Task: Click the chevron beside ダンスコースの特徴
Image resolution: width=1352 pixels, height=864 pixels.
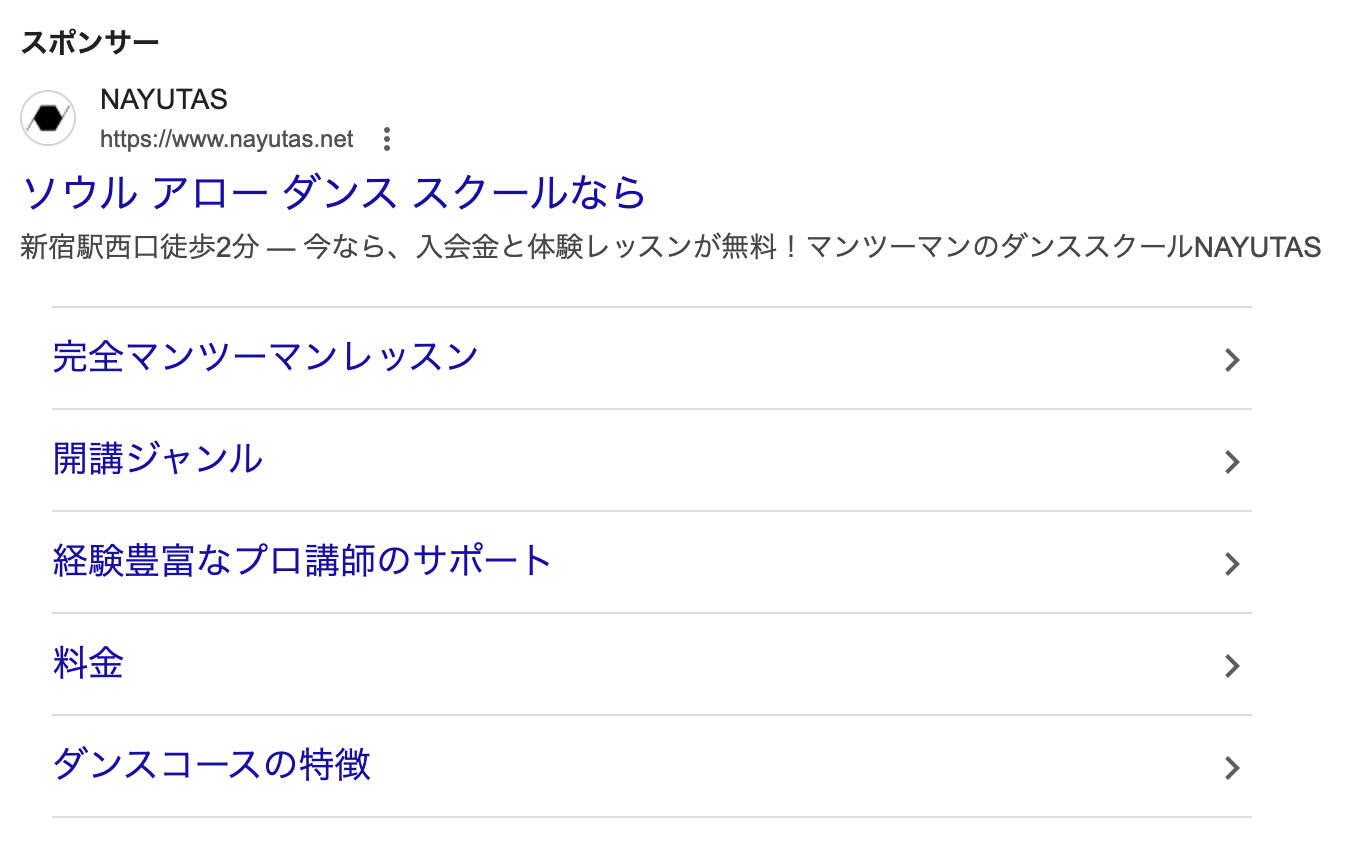Action: click(1232, 768)
